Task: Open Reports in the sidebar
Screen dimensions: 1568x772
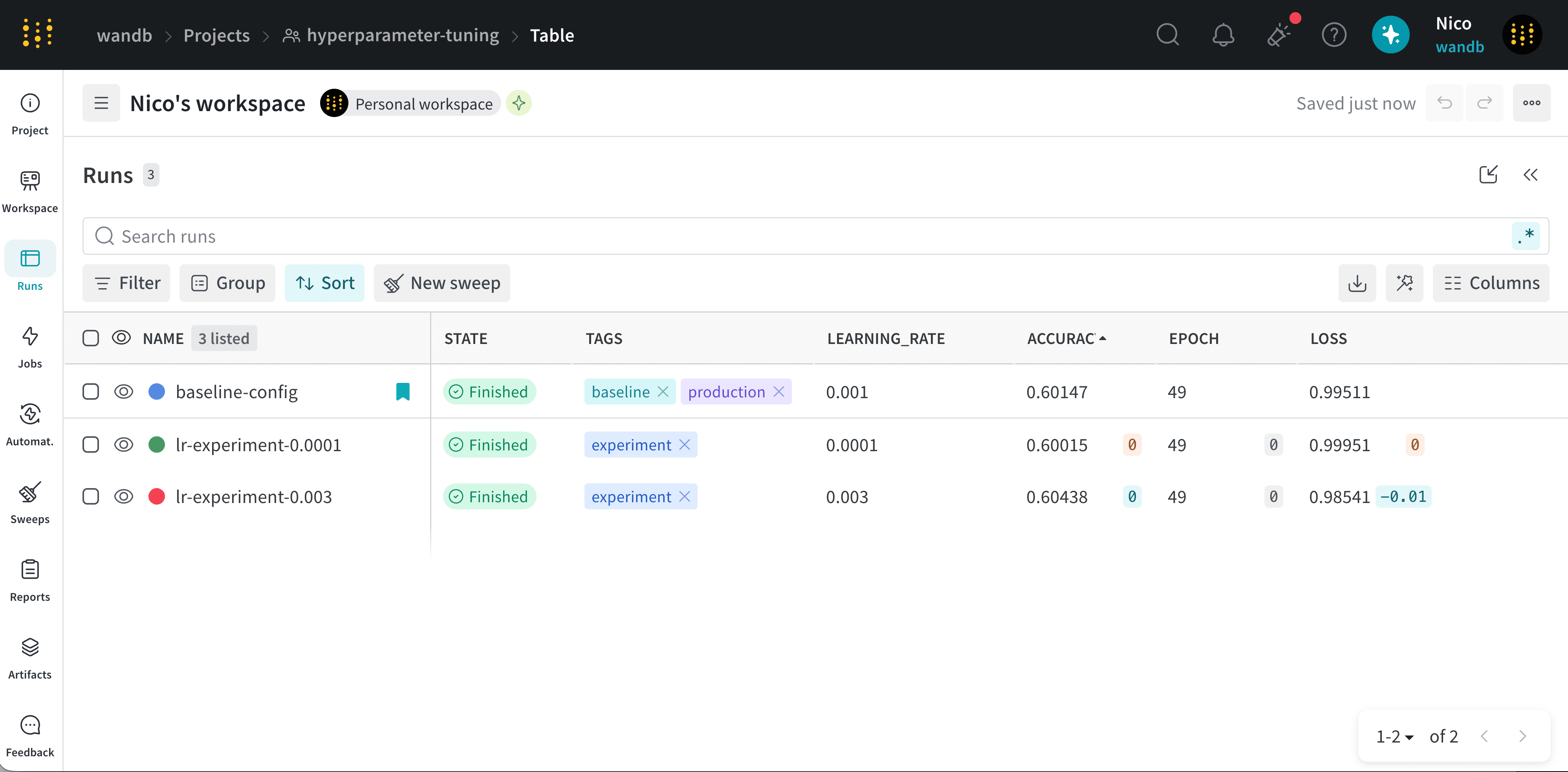Action: (30, 582)
